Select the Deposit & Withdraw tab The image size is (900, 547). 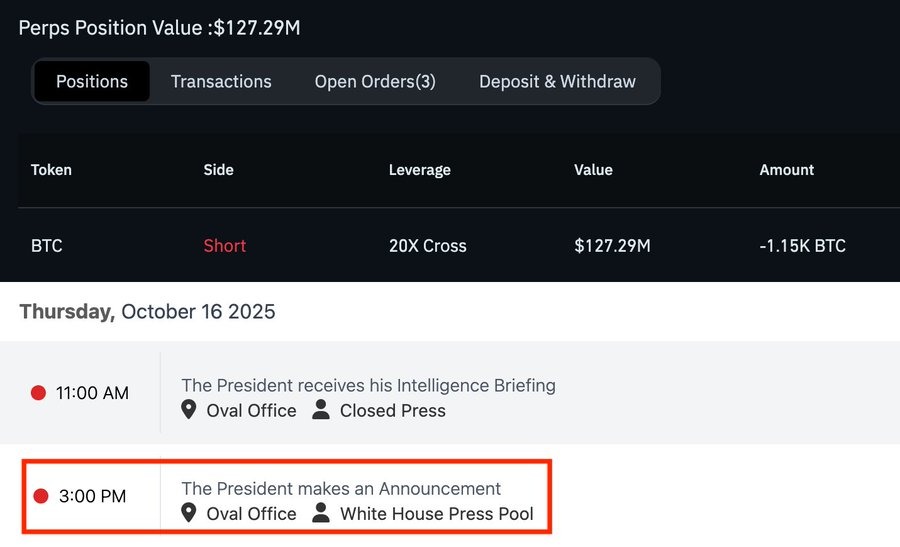point(557,82)
